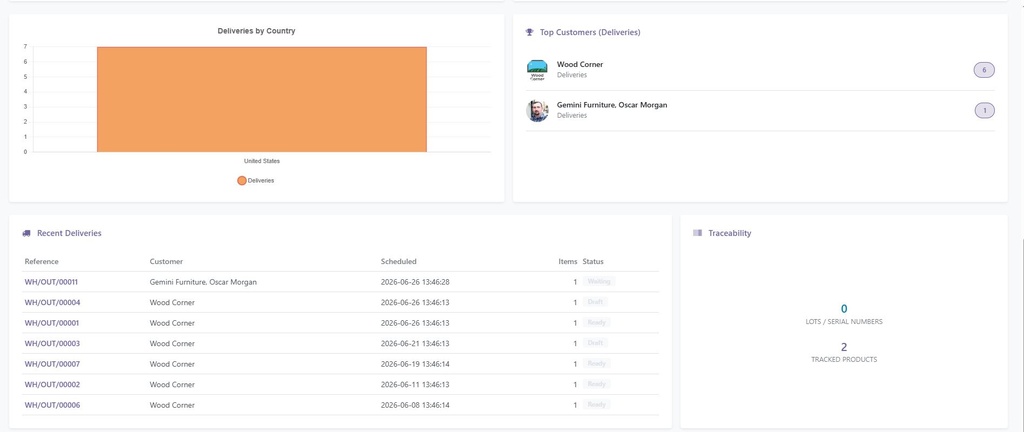Click Gemini Furniture, Oscar Morgan in Top Customers
This screenshot has width=1024, height=432.
612,105
